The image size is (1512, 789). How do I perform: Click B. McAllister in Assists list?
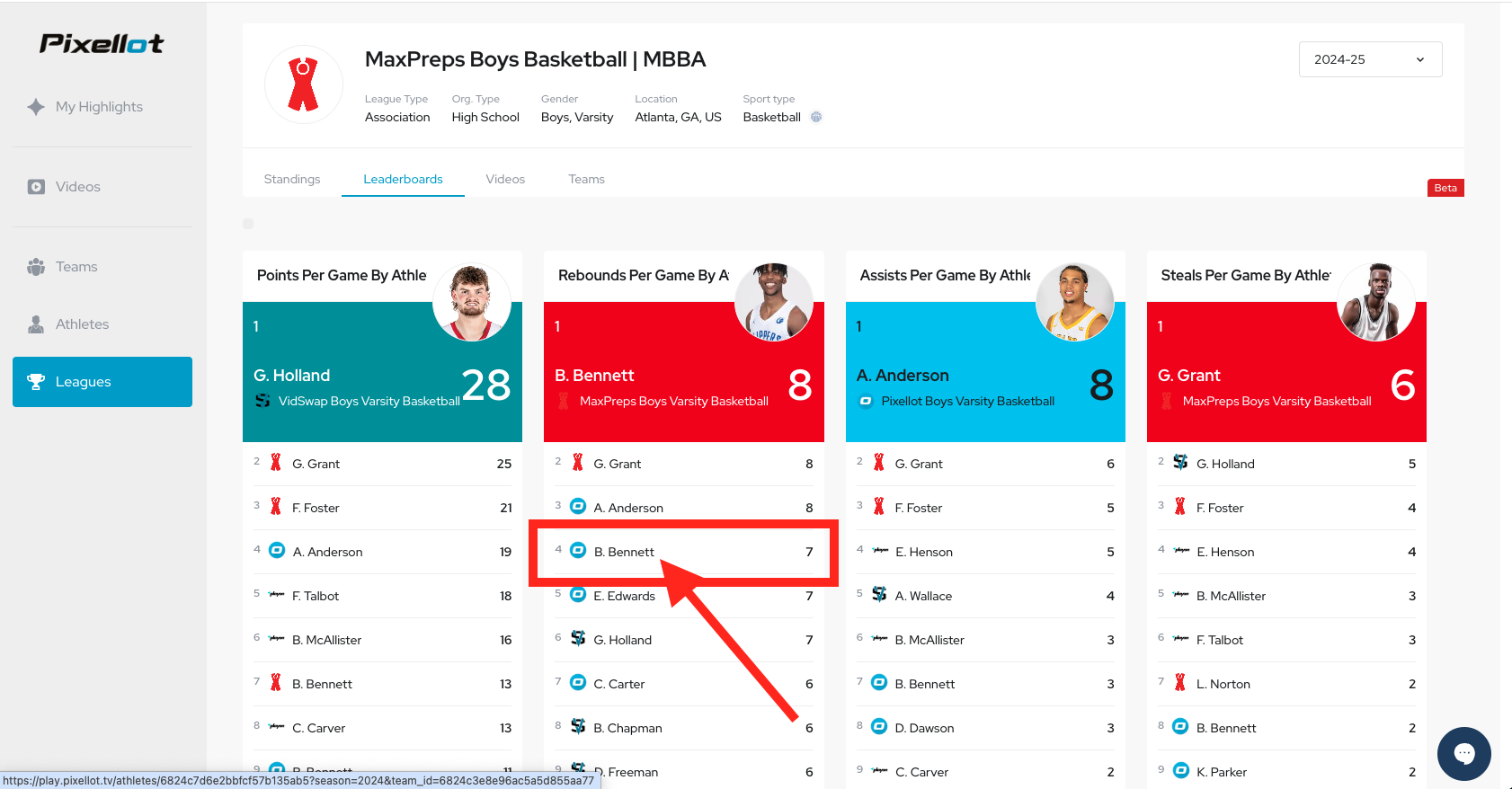pyautogui.click(x=929, y=640)
